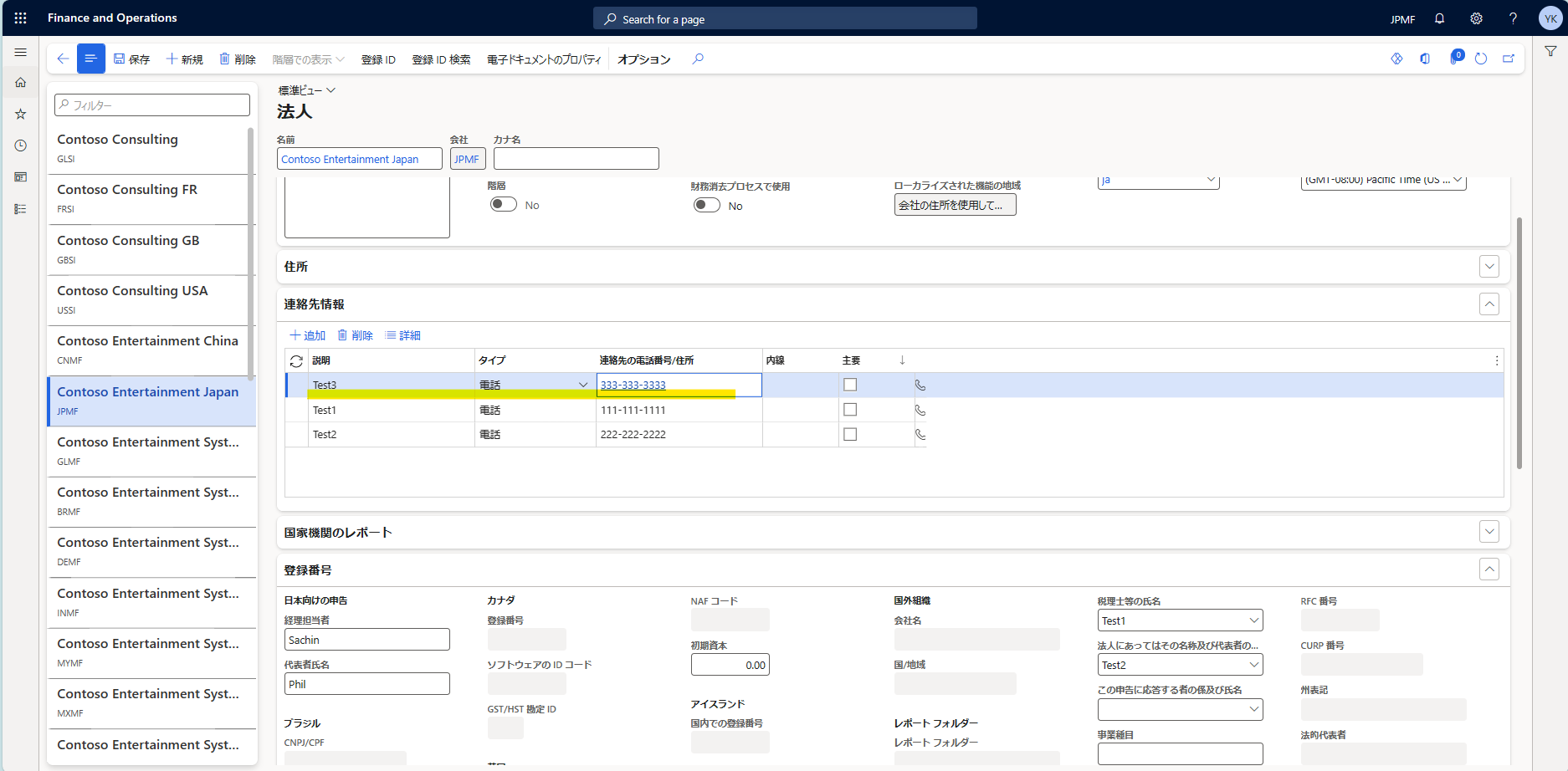Open the YK user account avatar

1550,18
